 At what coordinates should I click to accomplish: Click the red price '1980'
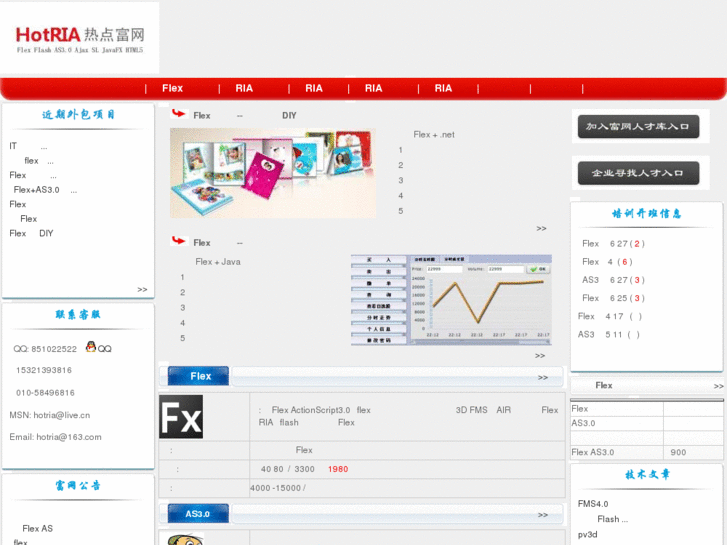pyautogui.click(x=338, y=469)
